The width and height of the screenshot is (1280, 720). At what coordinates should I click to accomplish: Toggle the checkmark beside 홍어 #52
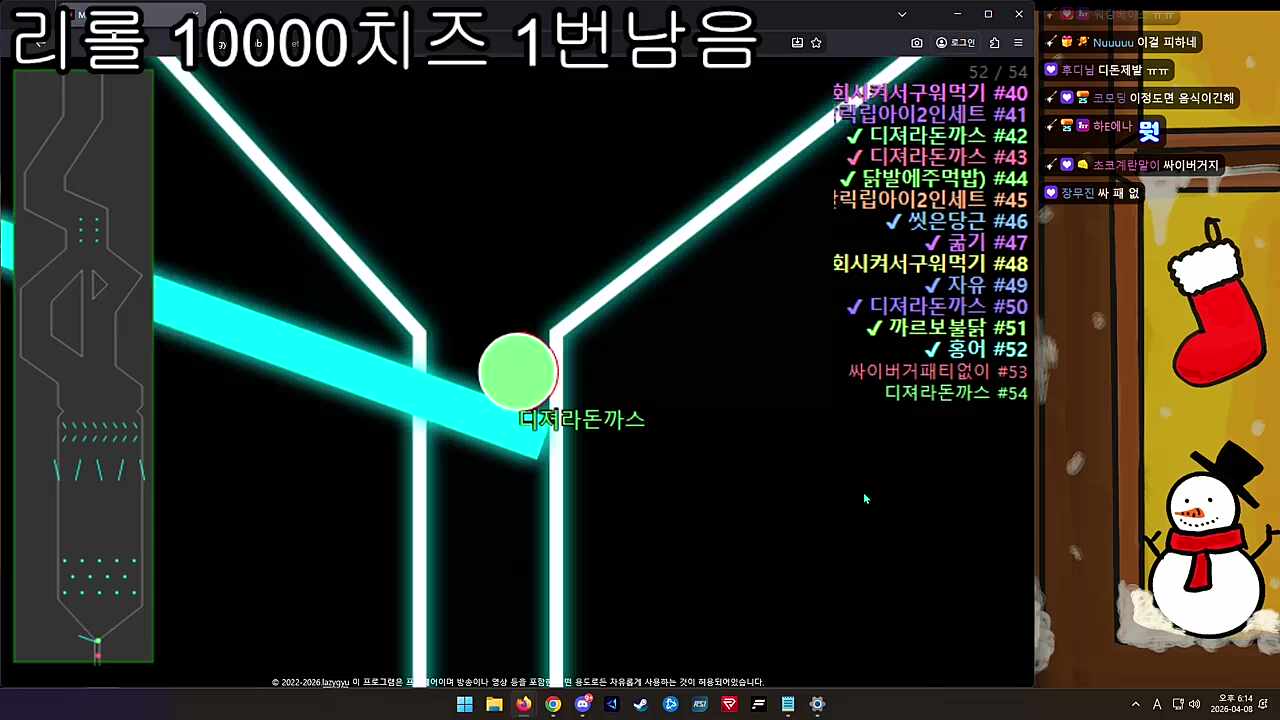[932, 349]
